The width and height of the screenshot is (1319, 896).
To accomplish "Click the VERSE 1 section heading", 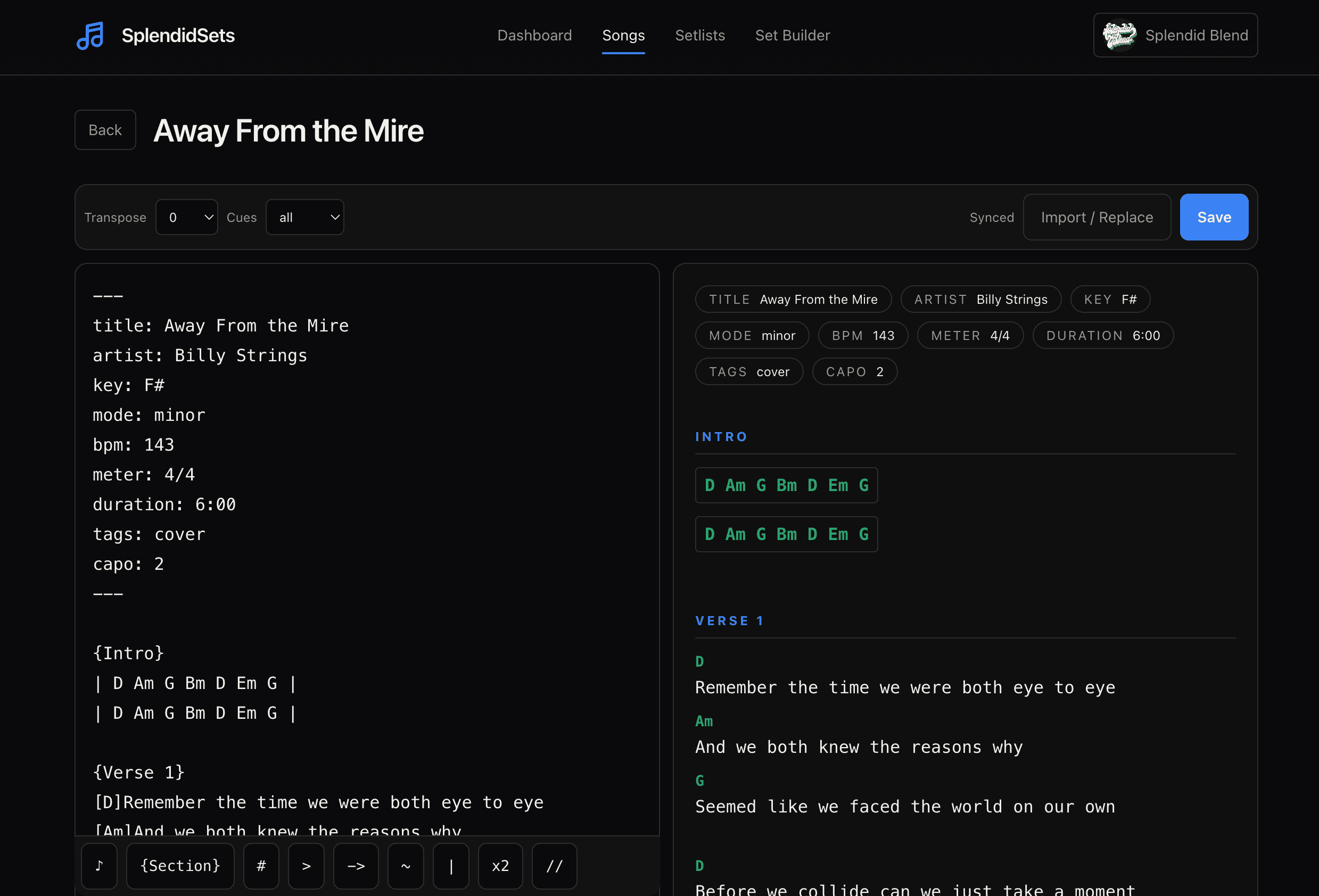I will point(730,621).
